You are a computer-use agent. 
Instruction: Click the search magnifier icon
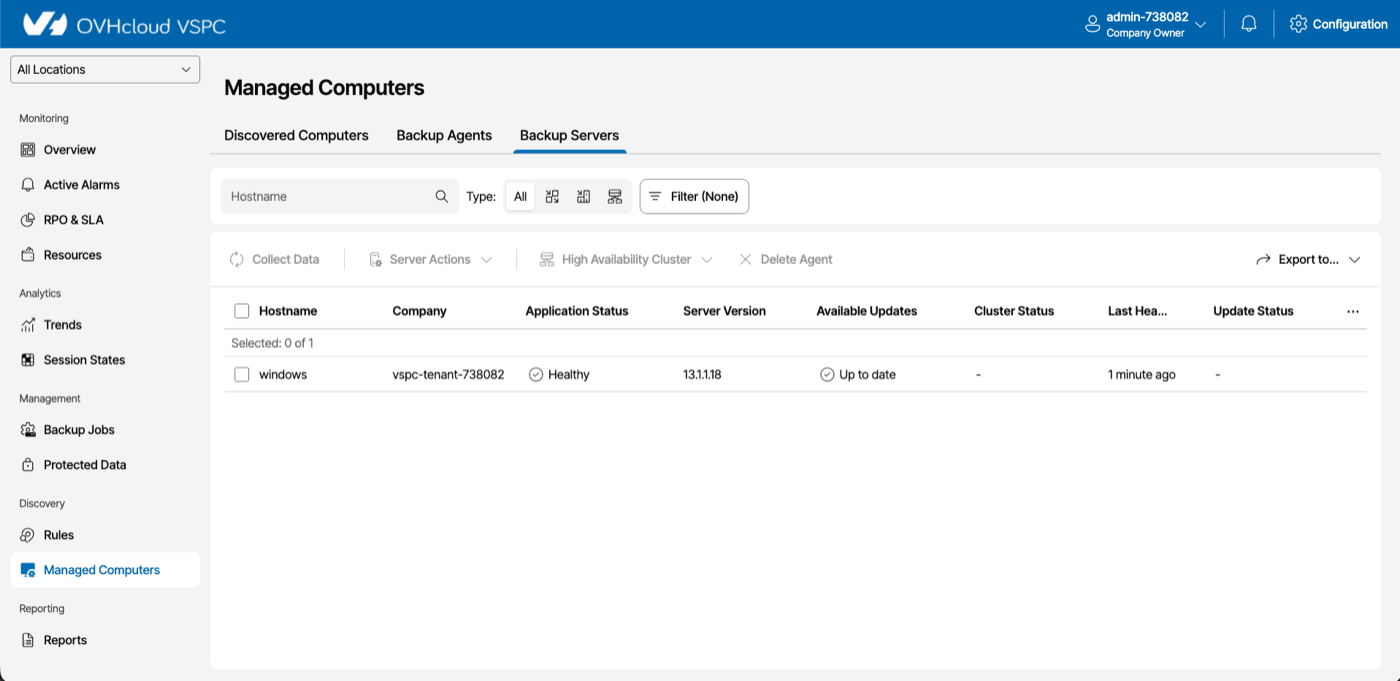[442, 196]
